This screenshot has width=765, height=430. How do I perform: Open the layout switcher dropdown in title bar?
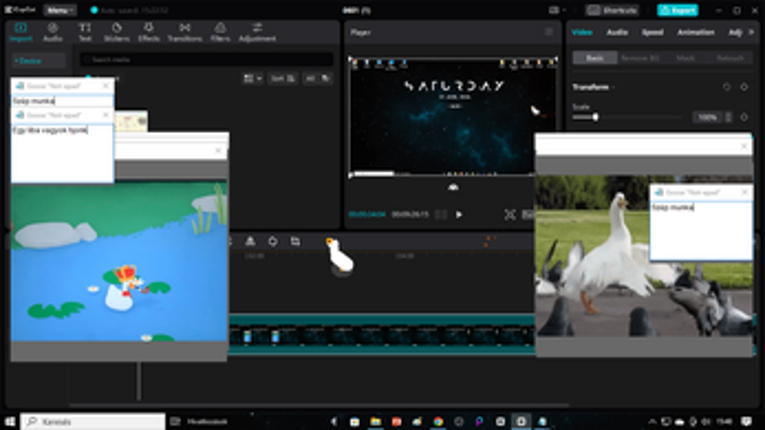557,10
